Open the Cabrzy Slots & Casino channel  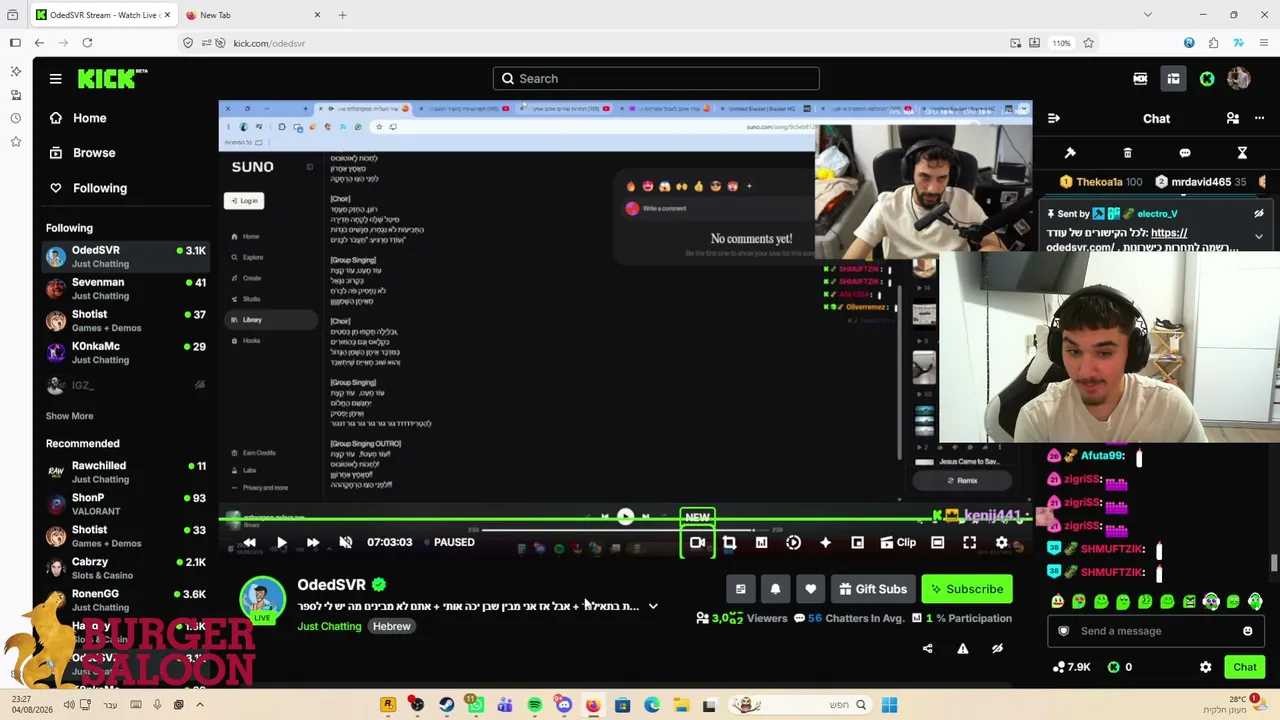click(126, 568)
